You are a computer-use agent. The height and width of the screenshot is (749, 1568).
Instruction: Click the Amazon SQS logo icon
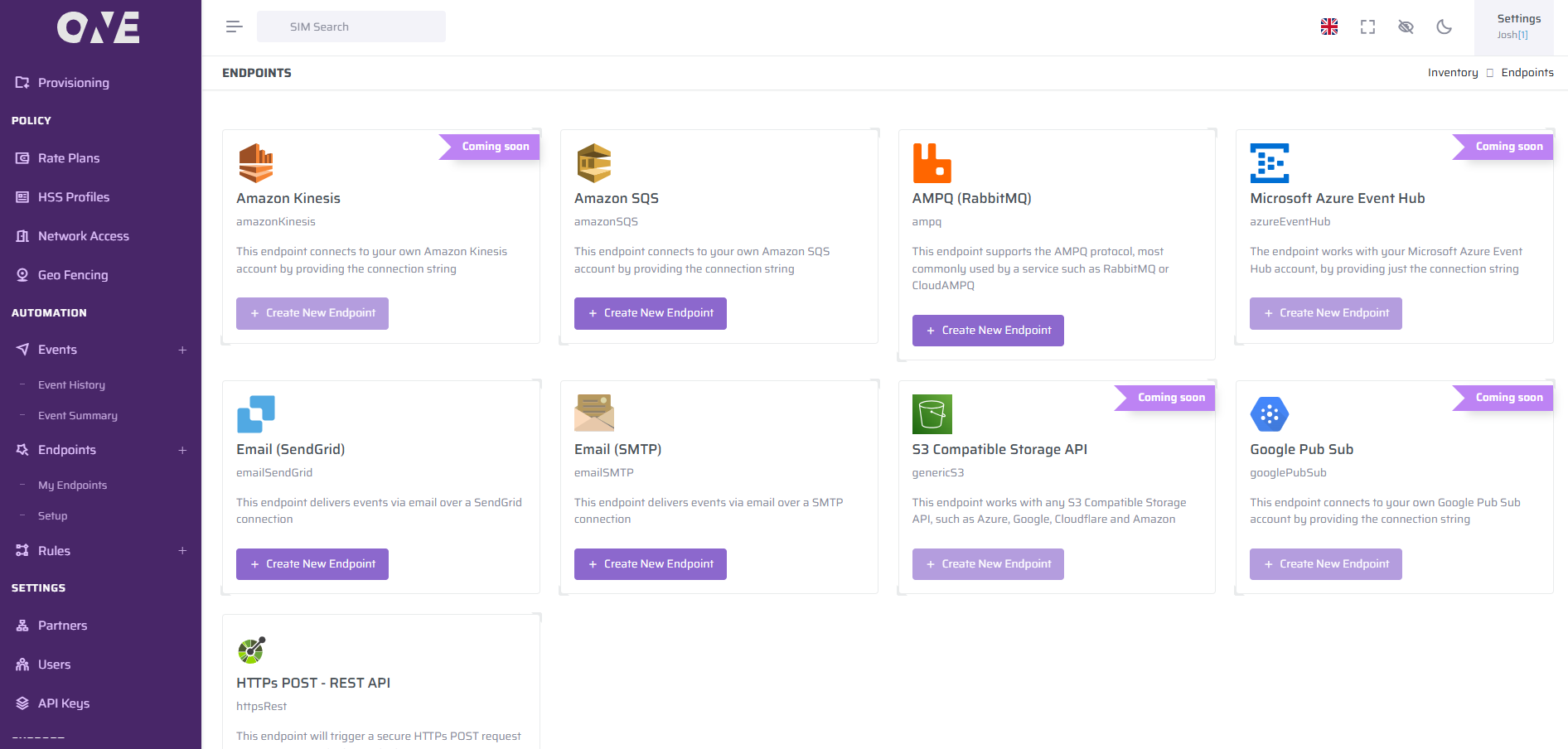(594, 162)
